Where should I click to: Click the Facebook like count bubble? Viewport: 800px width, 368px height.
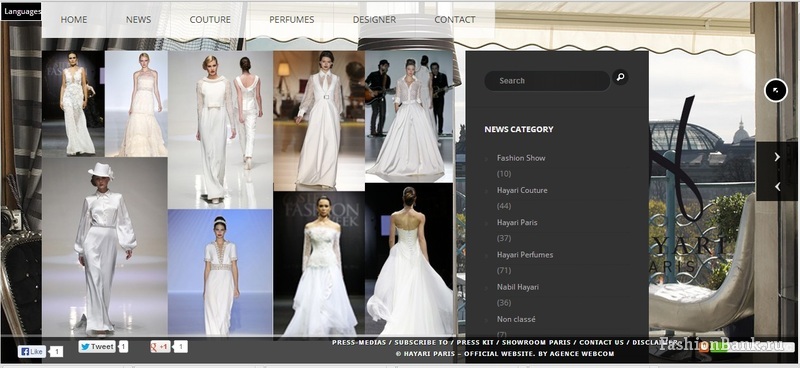pyautogui.click(x=57, y=352)
